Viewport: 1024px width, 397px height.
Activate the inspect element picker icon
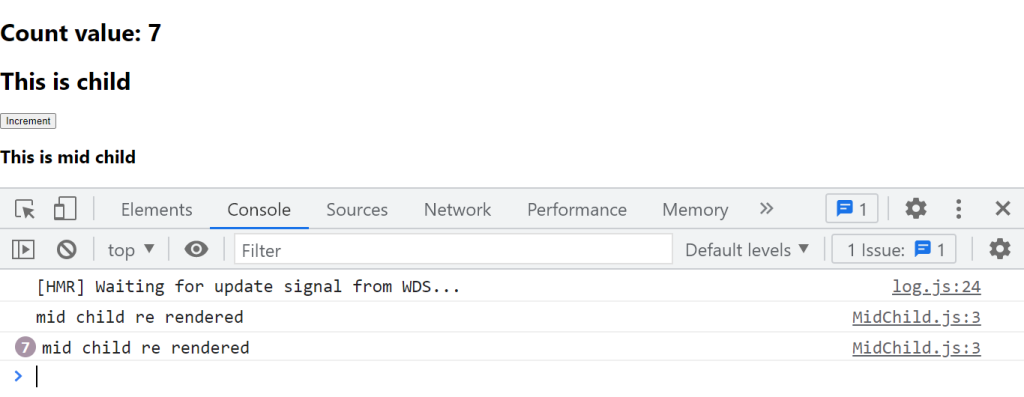click(x=25, y=210)
